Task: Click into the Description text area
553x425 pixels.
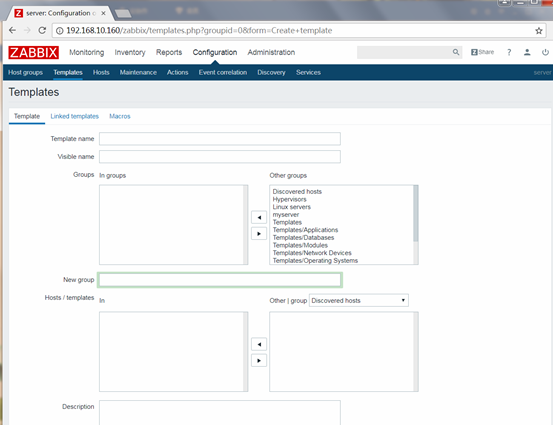Action: (x=220, y=412)
